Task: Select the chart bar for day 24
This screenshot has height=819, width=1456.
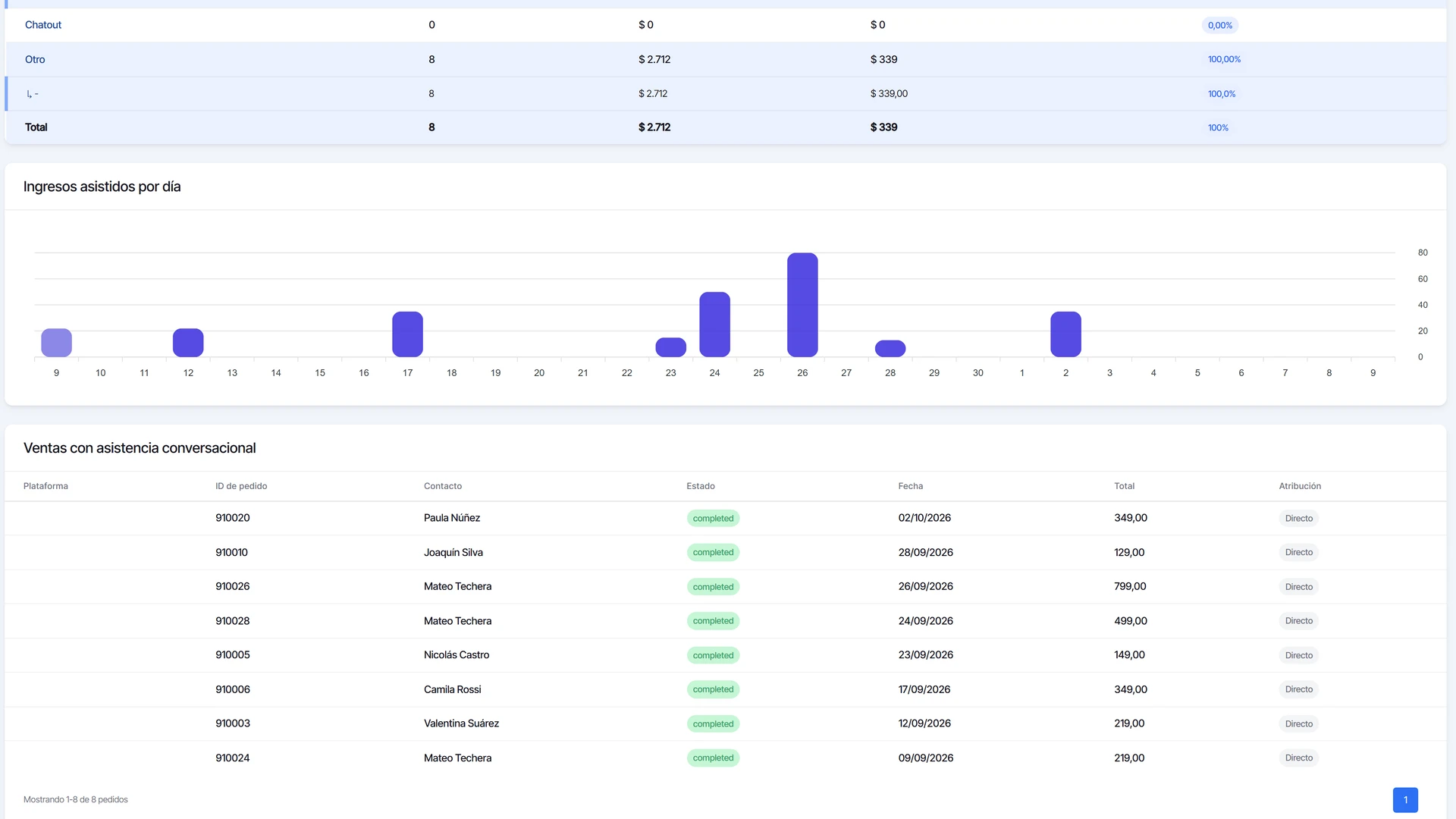Action: (714, 325)
